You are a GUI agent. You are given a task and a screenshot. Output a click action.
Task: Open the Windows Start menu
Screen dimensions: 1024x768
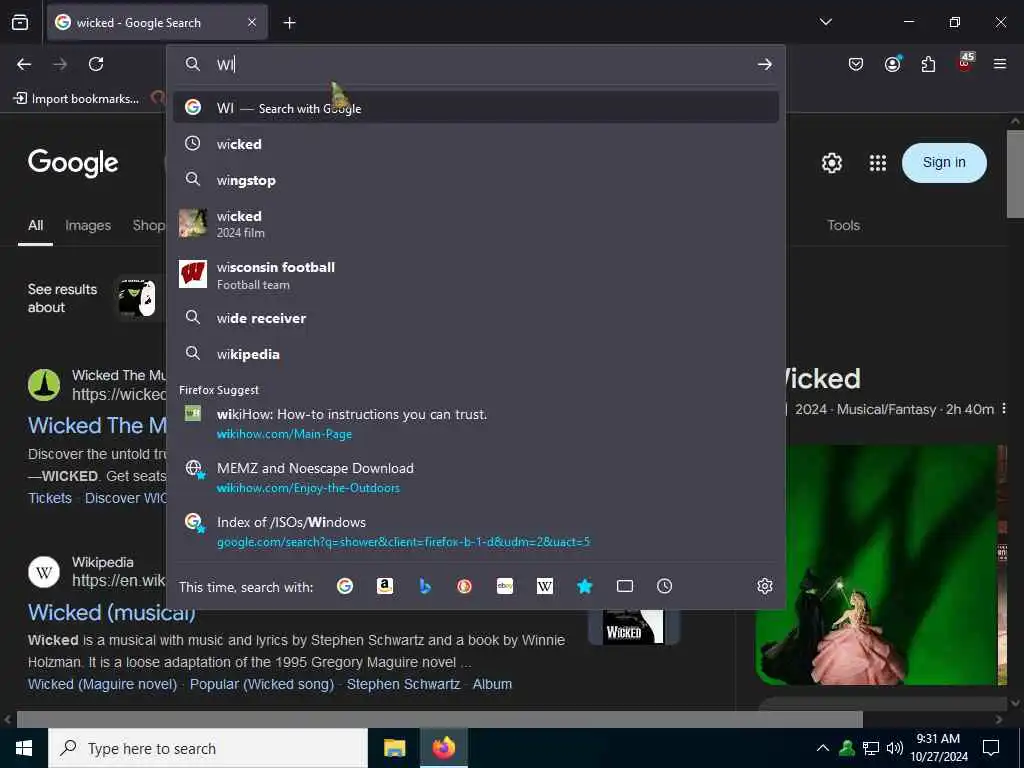24,748
